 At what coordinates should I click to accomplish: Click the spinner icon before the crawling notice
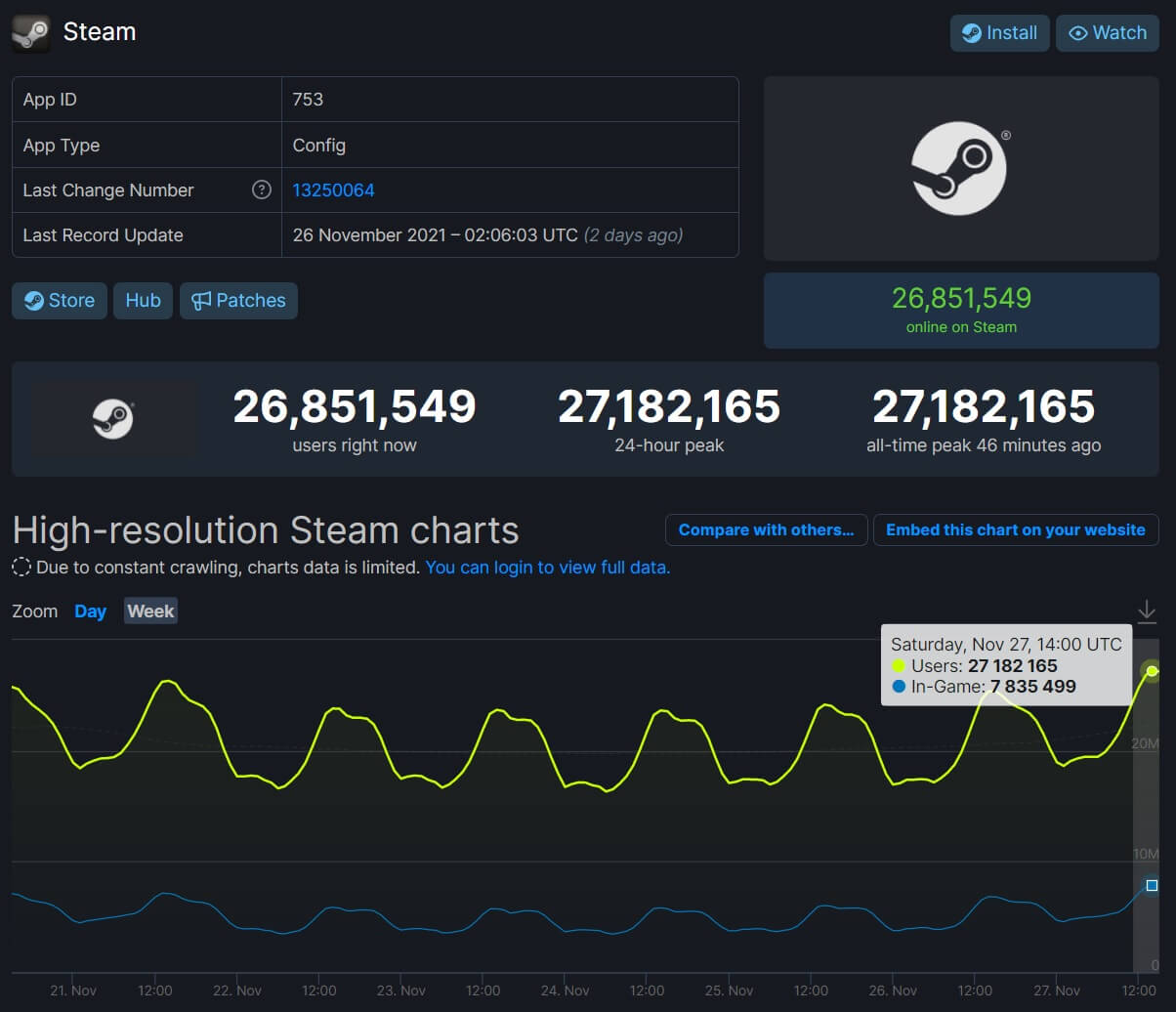point(21,567)
